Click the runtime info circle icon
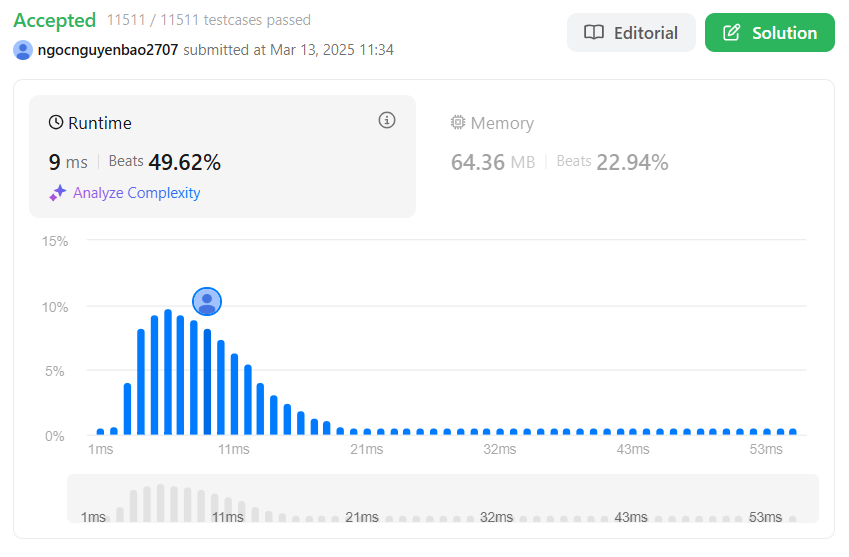This screenshot has width=849, height=557. 387,120
